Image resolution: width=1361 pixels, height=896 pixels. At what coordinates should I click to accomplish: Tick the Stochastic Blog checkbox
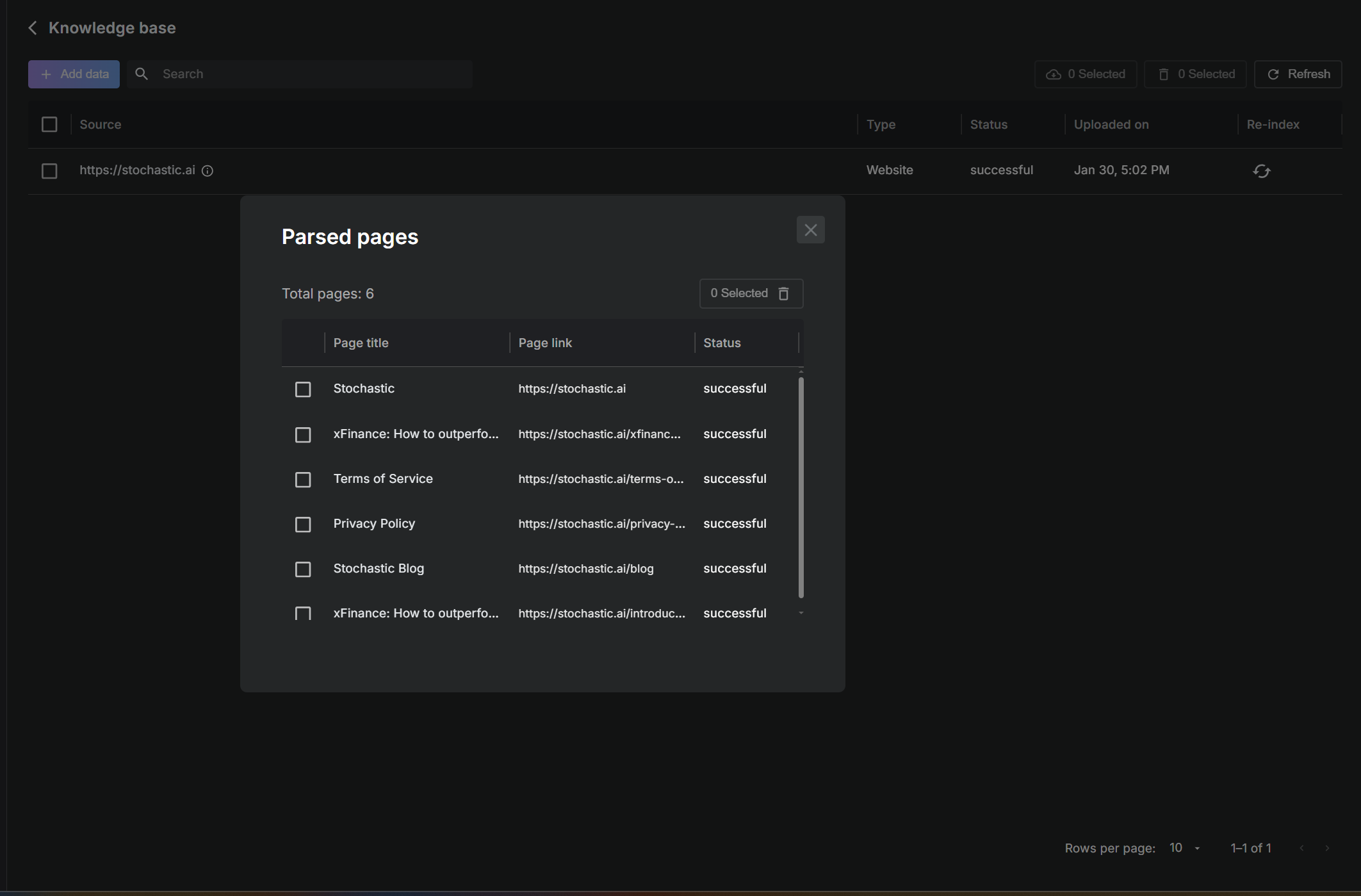pos(303,569)
